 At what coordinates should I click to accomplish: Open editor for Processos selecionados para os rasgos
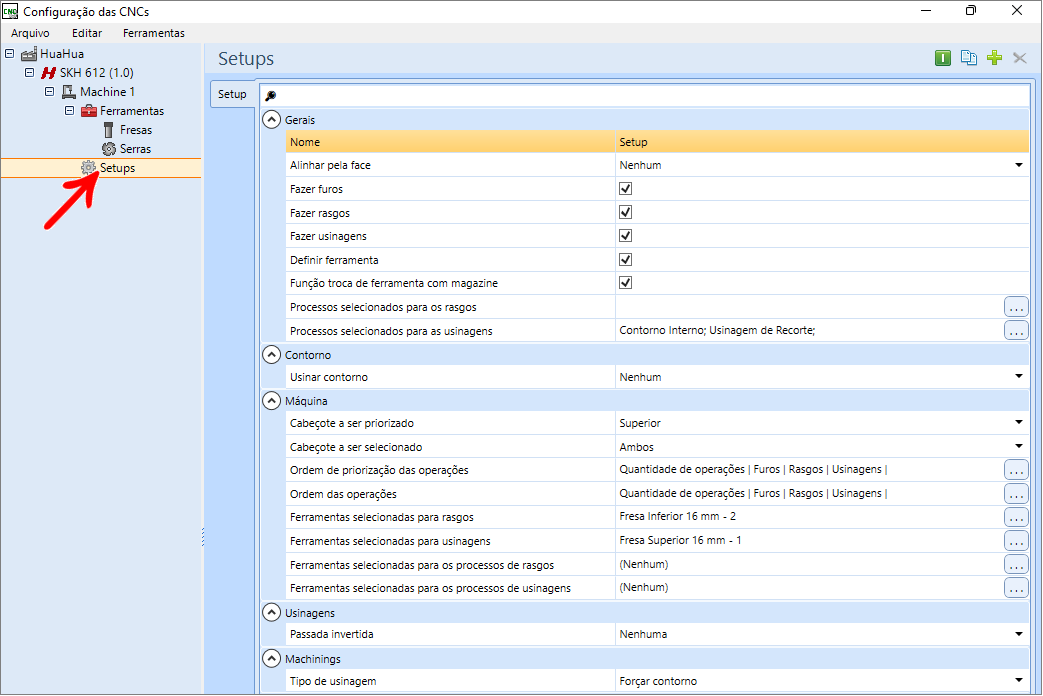(1016, 307)
